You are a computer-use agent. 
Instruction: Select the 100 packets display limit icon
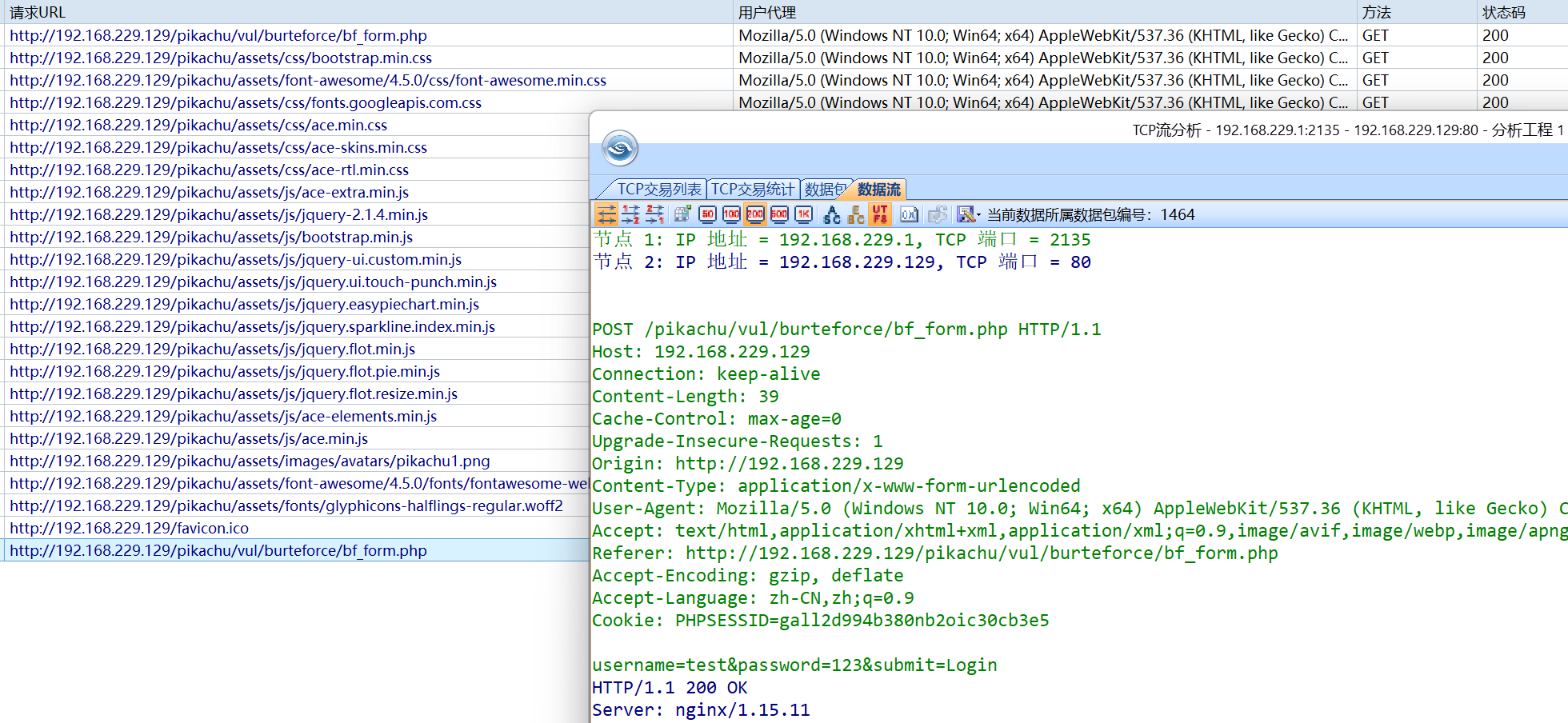(x=731, y=214)
